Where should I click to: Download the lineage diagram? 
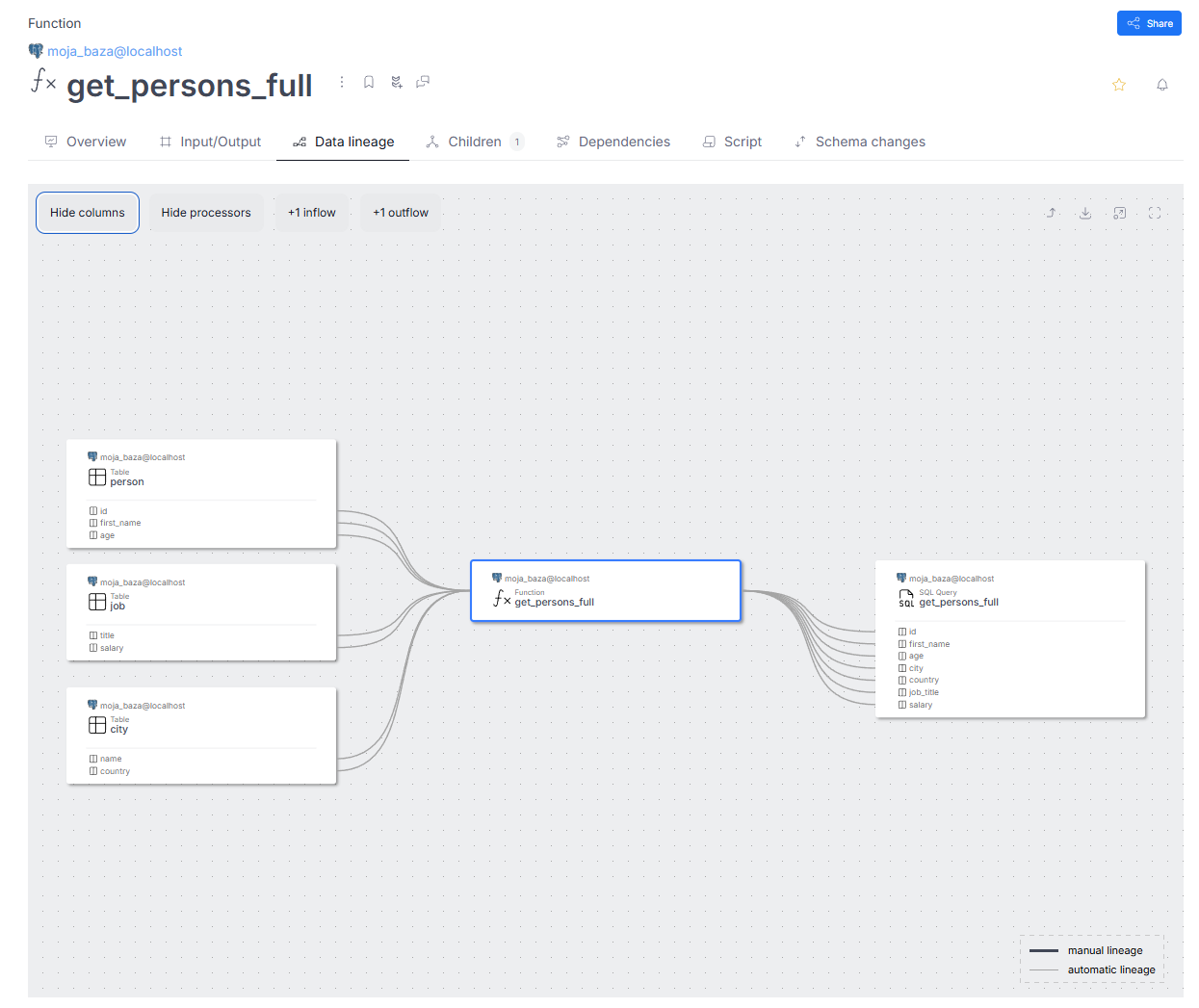(x=1085, y=213)
